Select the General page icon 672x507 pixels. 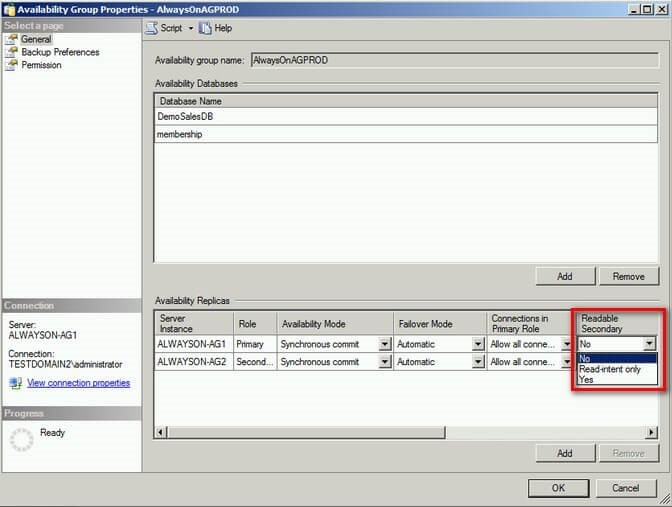tap(13, 39)
